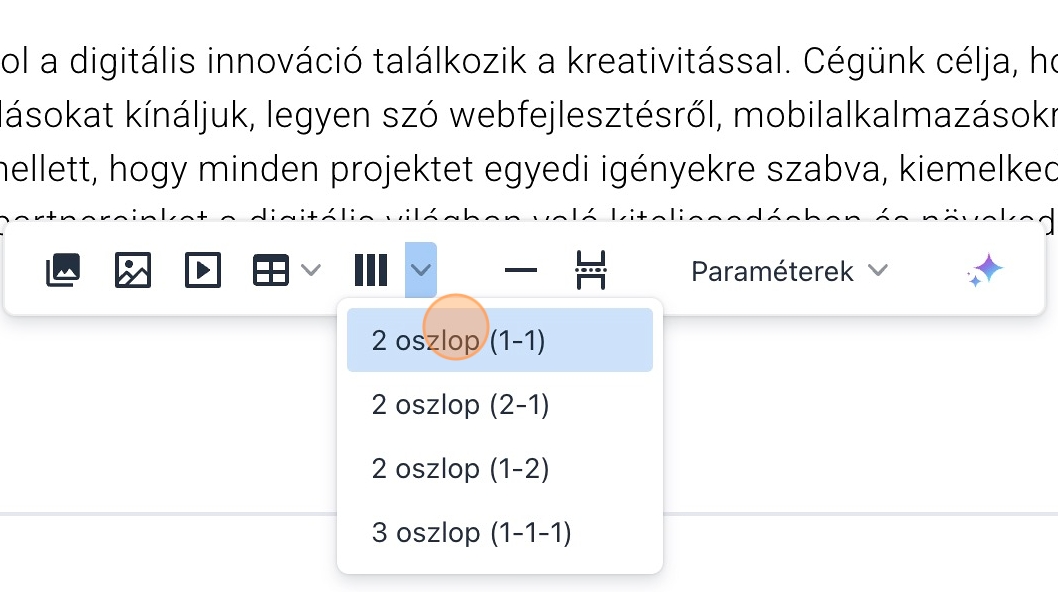Expand the table options chevron
The image size is (1058, 592).
pyautogui.click(x=311, y=270)
